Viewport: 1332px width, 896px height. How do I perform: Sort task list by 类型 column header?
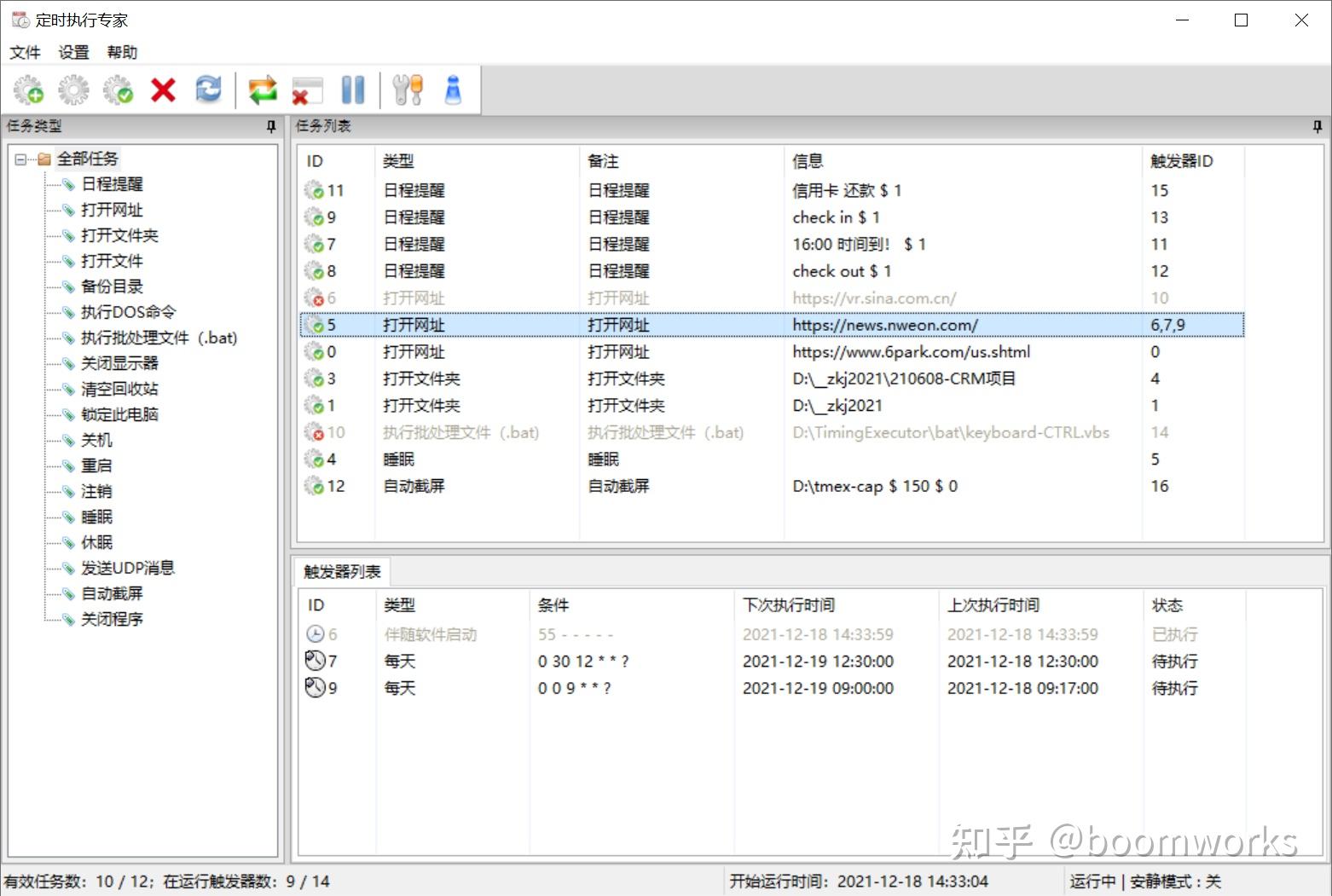477,161
